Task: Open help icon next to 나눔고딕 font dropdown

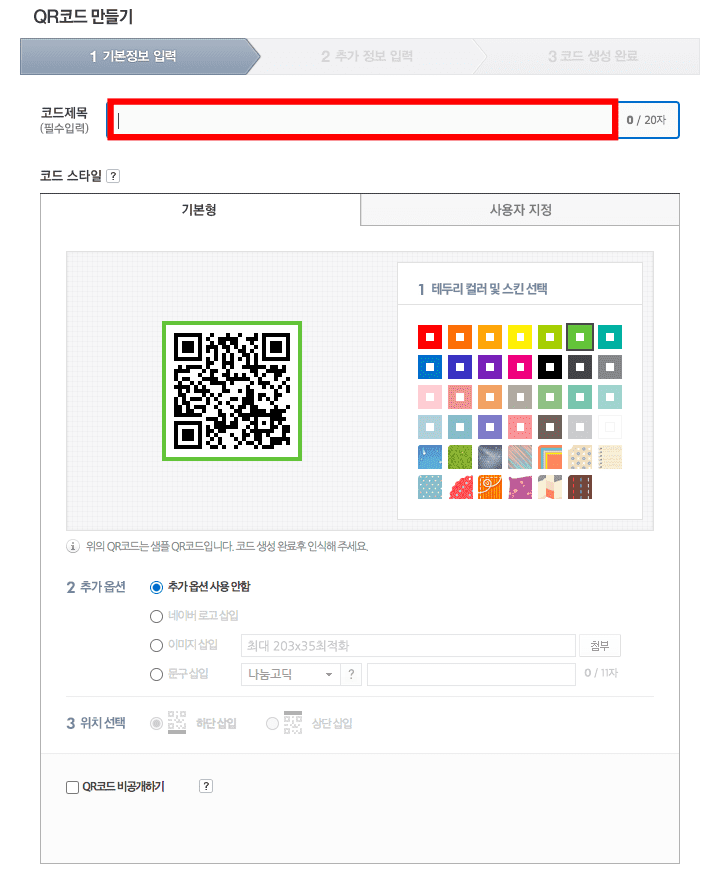Action: coord(351,674)
